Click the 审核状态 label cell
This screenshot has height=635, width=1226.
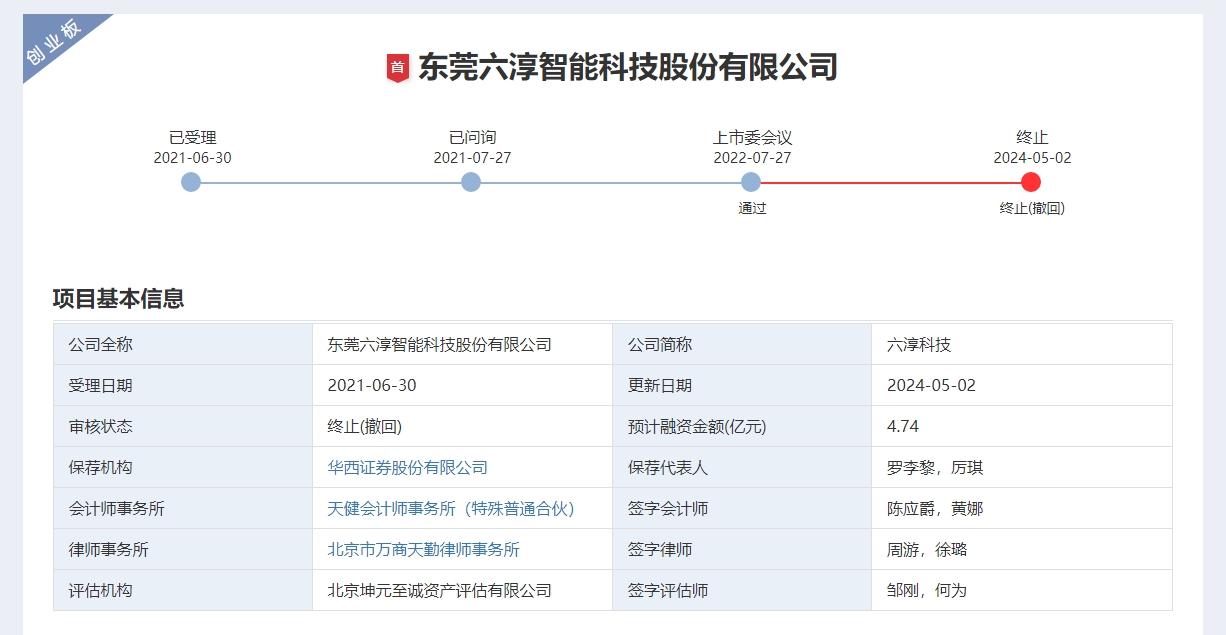click(x=183, y=426)
